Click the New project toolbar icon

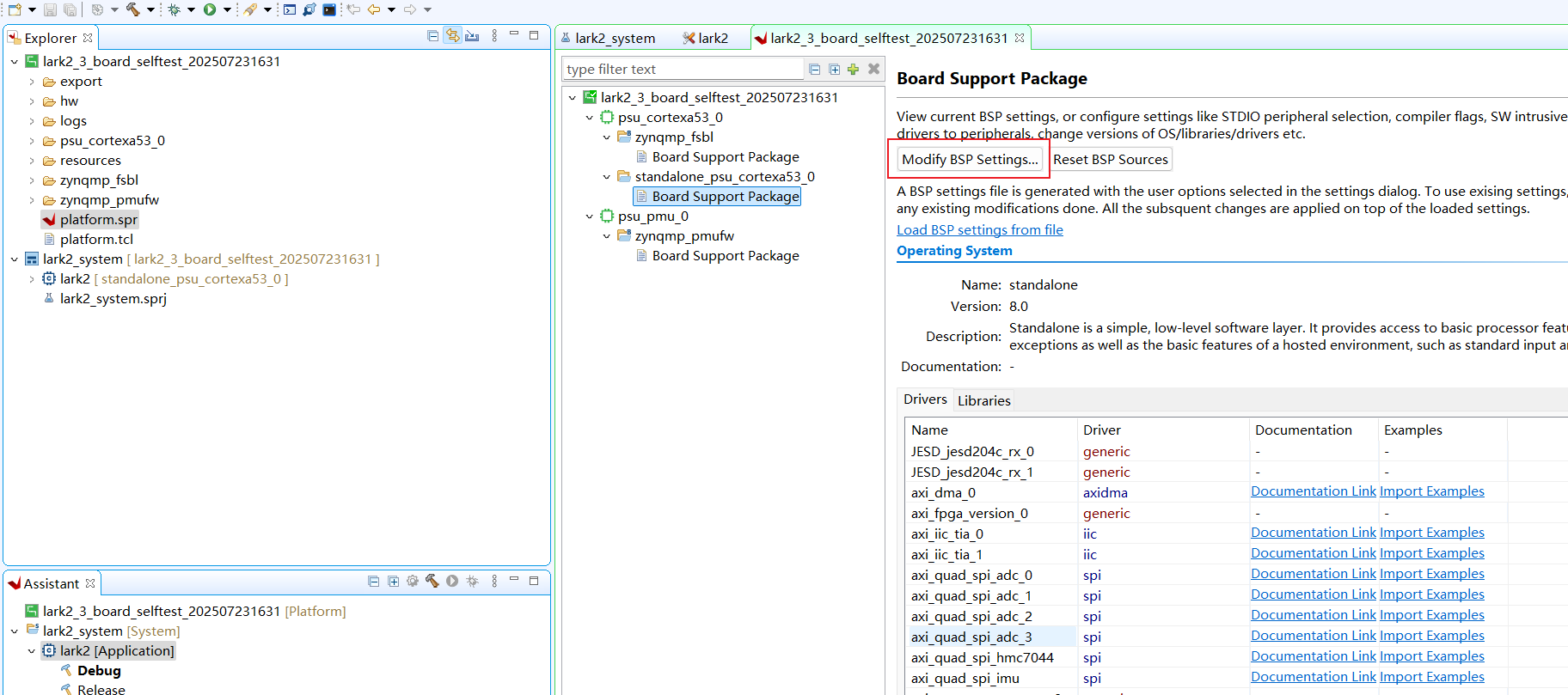(15, 9)
